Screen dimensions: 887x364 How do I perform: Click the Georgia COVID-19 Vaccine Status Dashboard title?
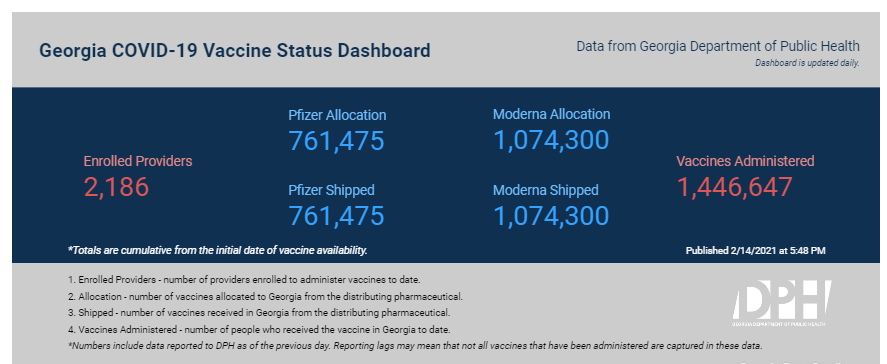(x=235, y=50)
